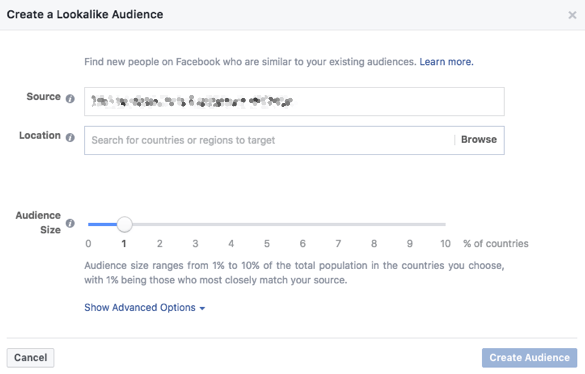Viewport: 585px width, 374px height.
Task: Click the tick label 4
Action: click(231, 244)
